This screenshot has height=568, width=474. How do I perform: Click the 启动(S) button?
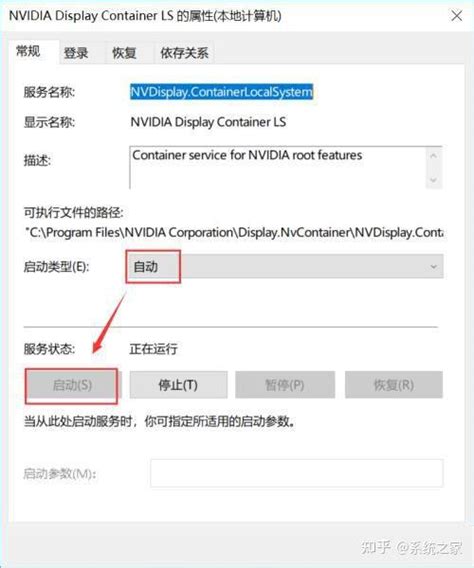[x=72, y=385]
